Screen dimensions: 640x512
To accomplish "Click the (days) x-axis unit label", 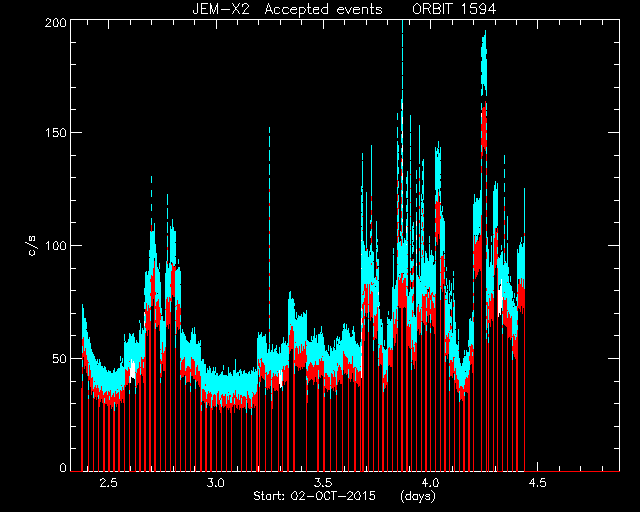I will (418, 496).
